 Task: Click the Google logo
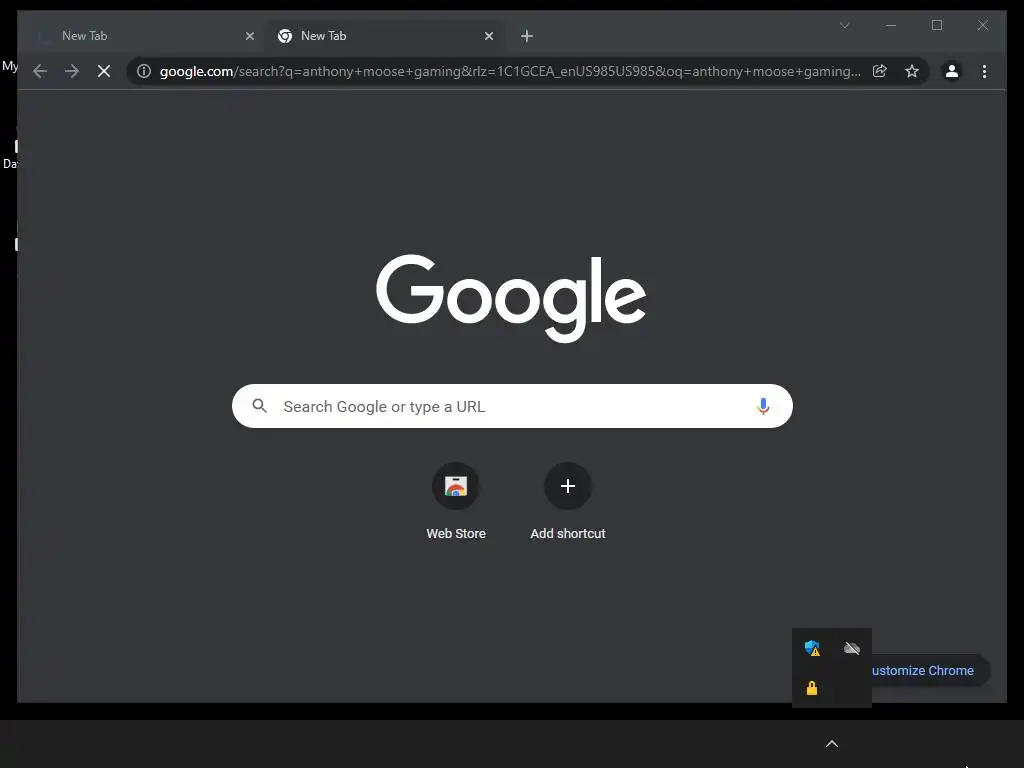coord(511,298)
